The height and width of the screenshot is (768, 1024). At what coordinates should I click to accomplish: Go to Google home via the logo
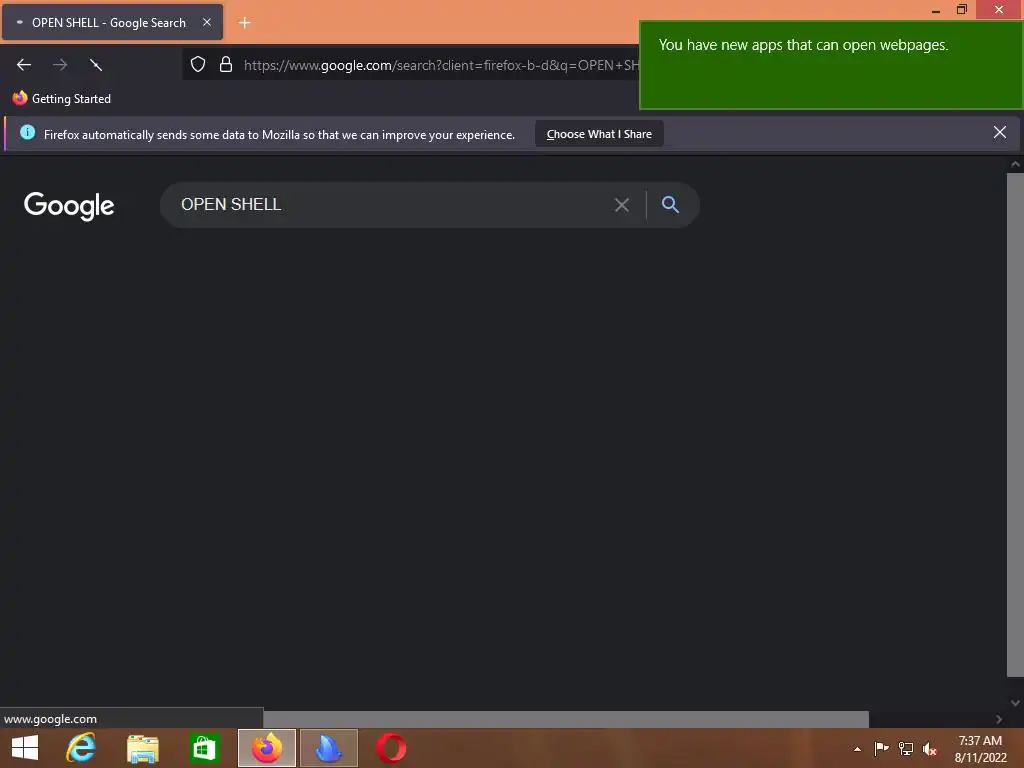point(69,206)
